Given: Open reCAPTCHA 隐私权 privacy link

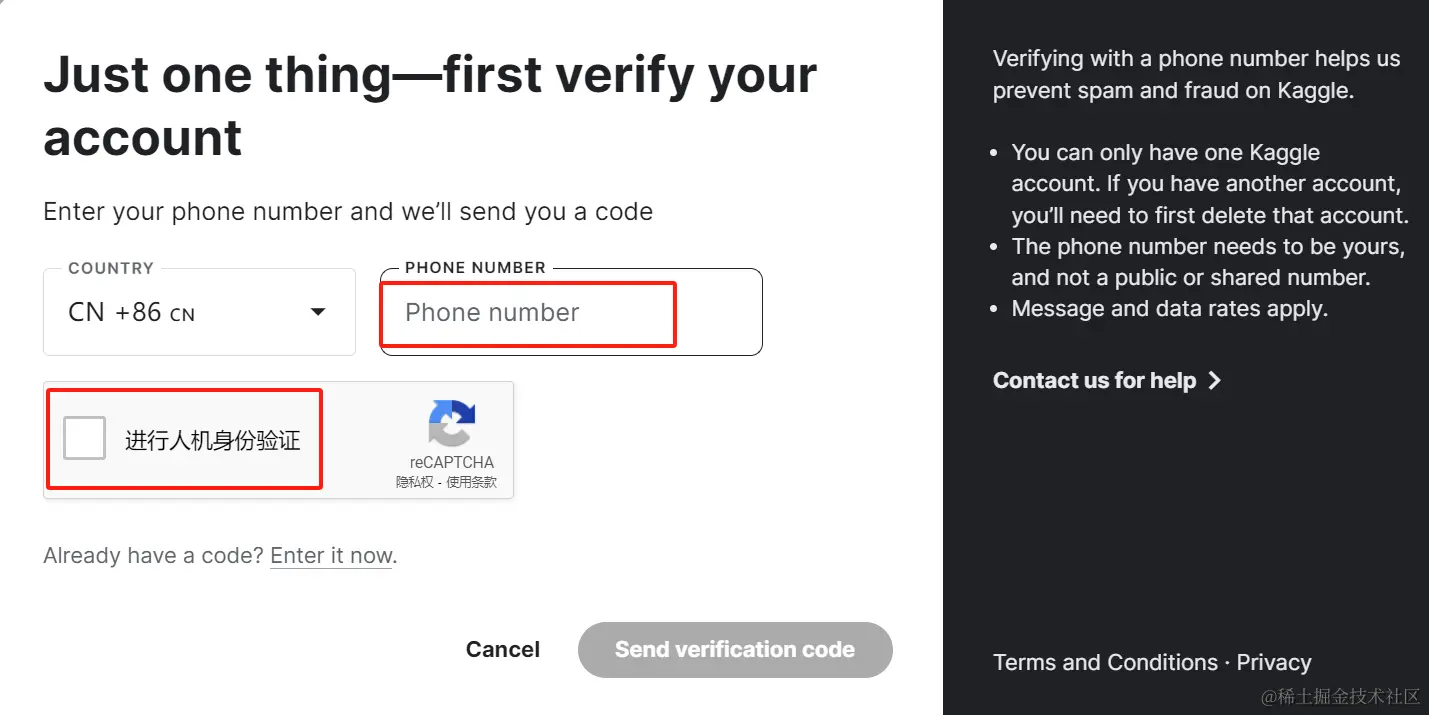Looking at the screenshot, I should coord(415,482).
